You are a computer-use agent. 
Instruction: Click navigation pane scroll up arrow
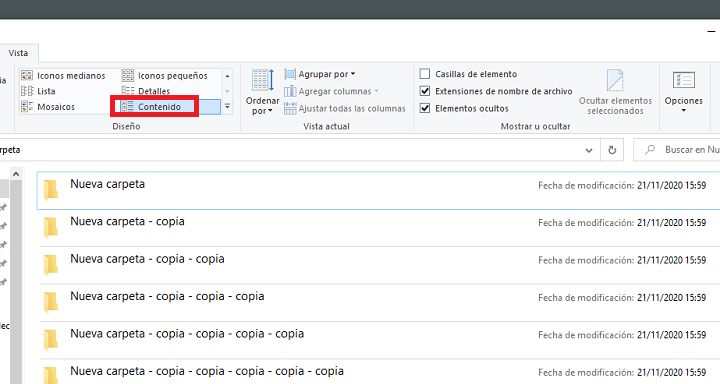click(x=16, y=174)
